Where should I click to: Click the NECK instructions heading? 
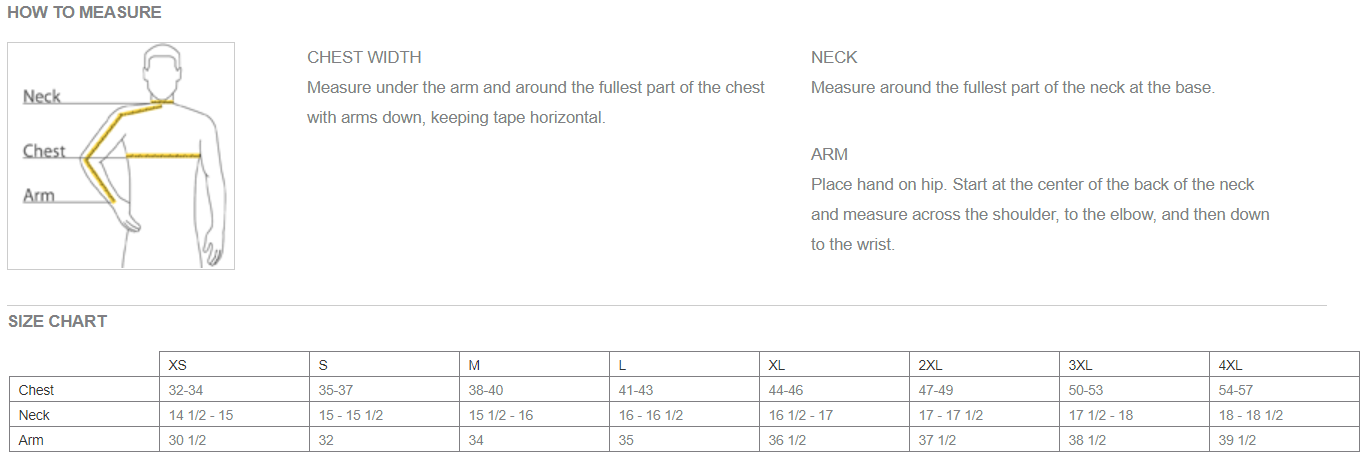click(834, 58)
